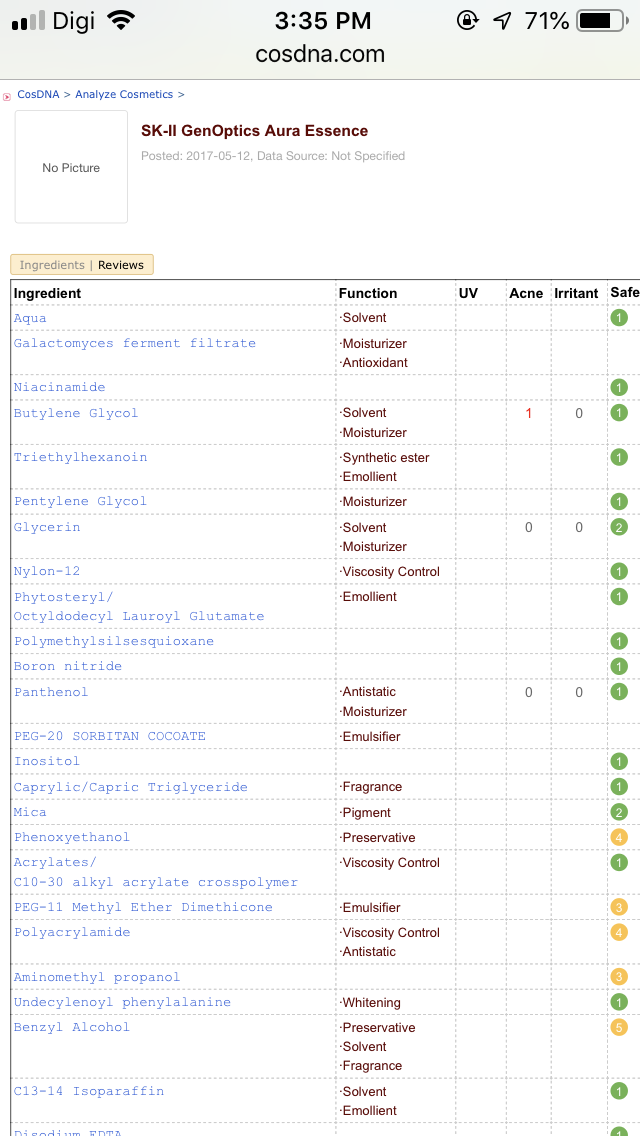The width and height of the screenshot is (640, 1136).
Task: Open Caprylic/Capric Triglyceride ingredient link
Action: pyautogui.click(x=130, y=787)
